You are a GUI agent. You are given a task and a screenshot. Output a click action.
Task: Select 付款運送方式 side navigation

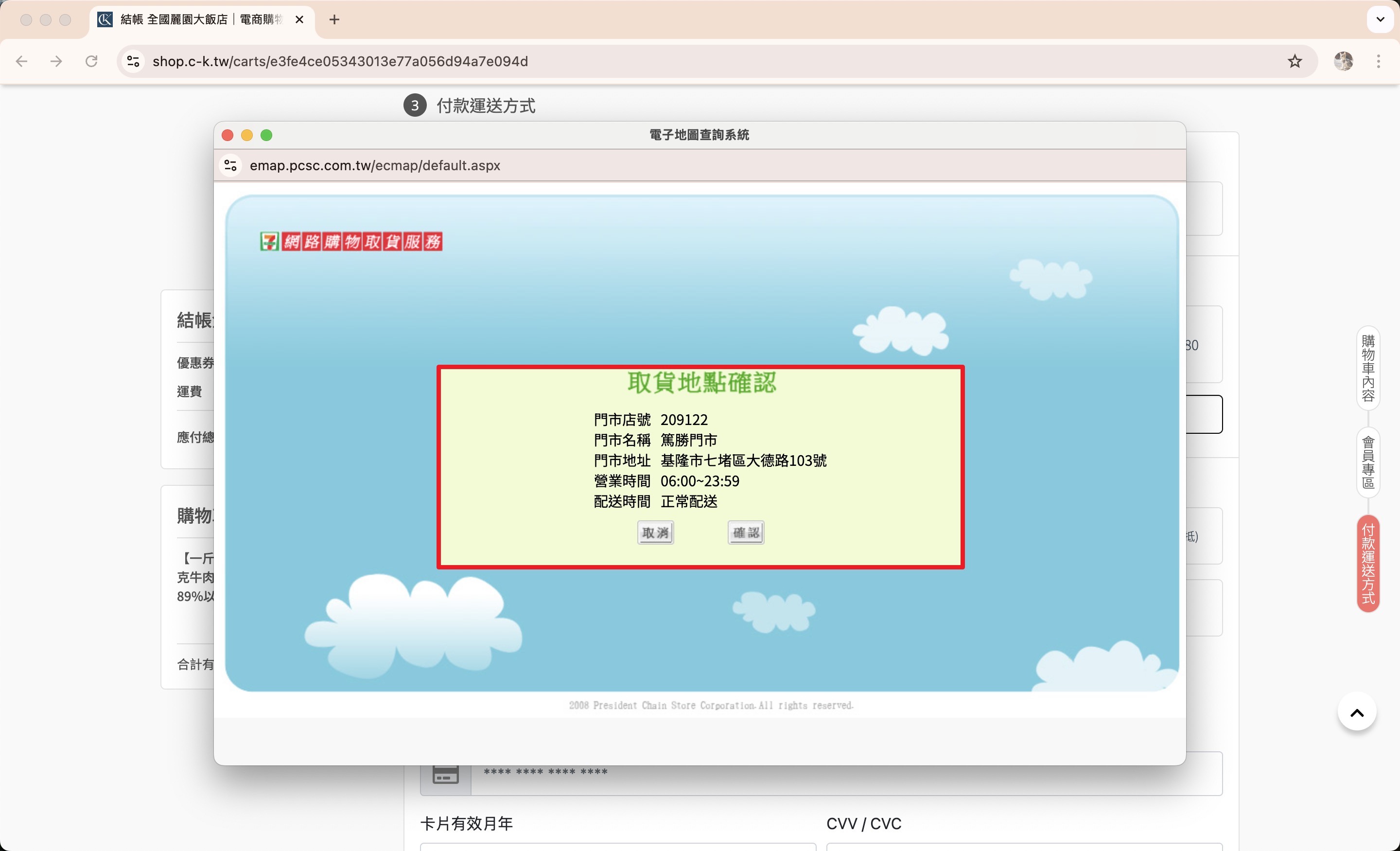click(x=1367, y=564)
